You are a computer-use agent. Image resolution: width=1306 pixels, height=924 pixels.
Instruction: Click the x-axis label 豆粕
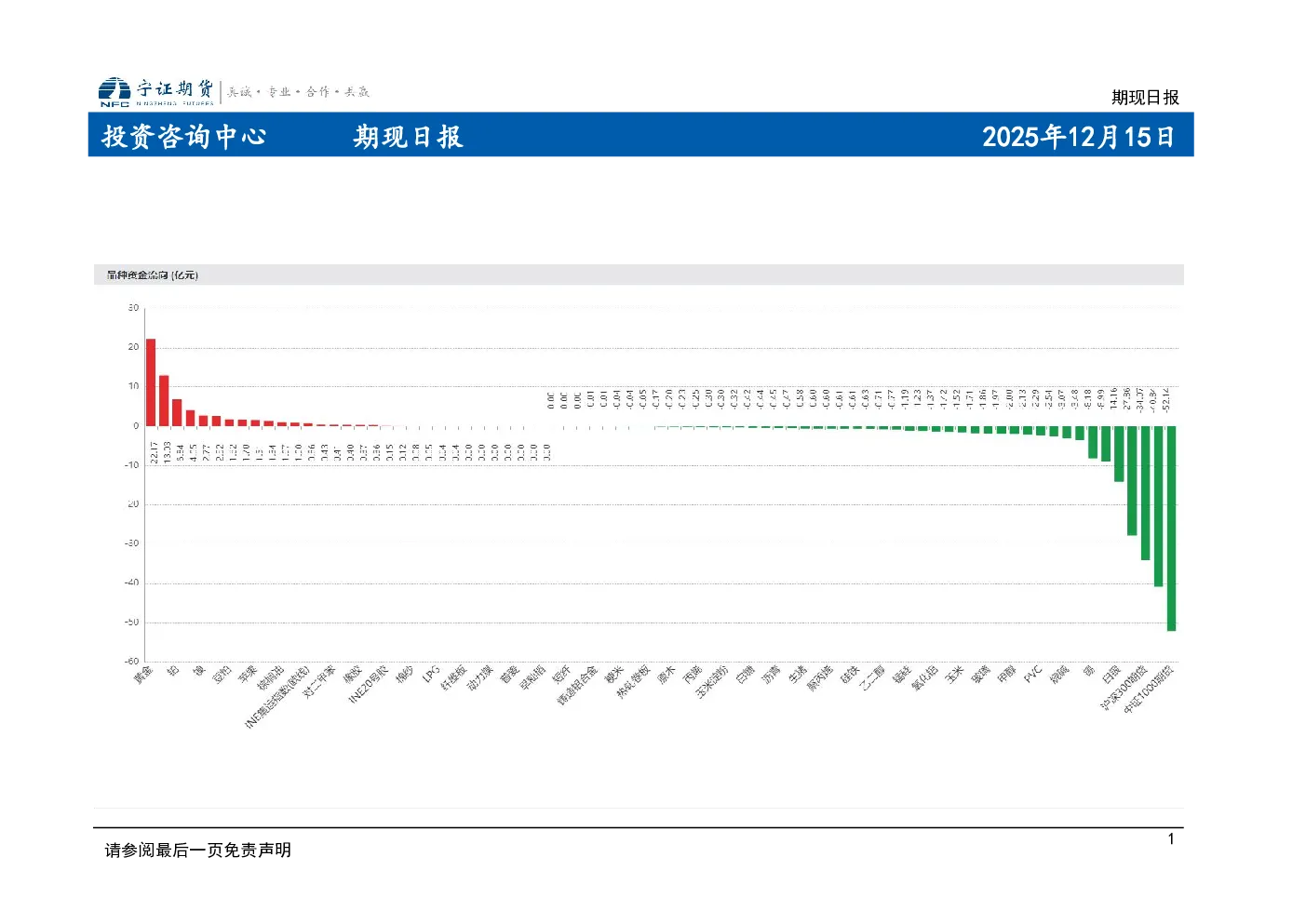pyautogui.click(x=222, y=675)
